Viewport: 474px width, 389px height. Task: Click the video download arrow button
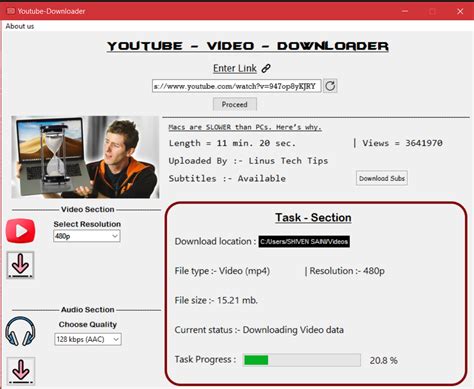pos(20,265)
